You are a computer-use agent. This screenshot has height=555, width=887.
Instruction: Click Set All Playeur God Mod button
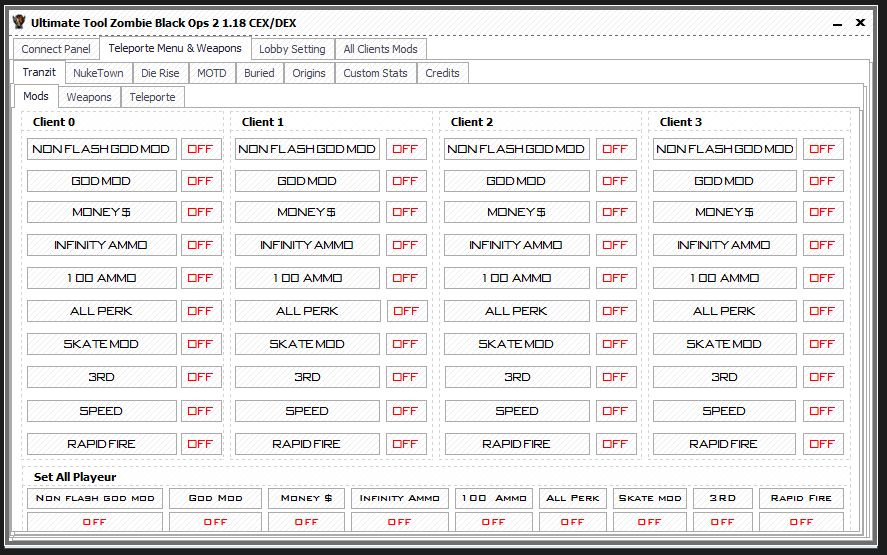[x=216, y=498]
